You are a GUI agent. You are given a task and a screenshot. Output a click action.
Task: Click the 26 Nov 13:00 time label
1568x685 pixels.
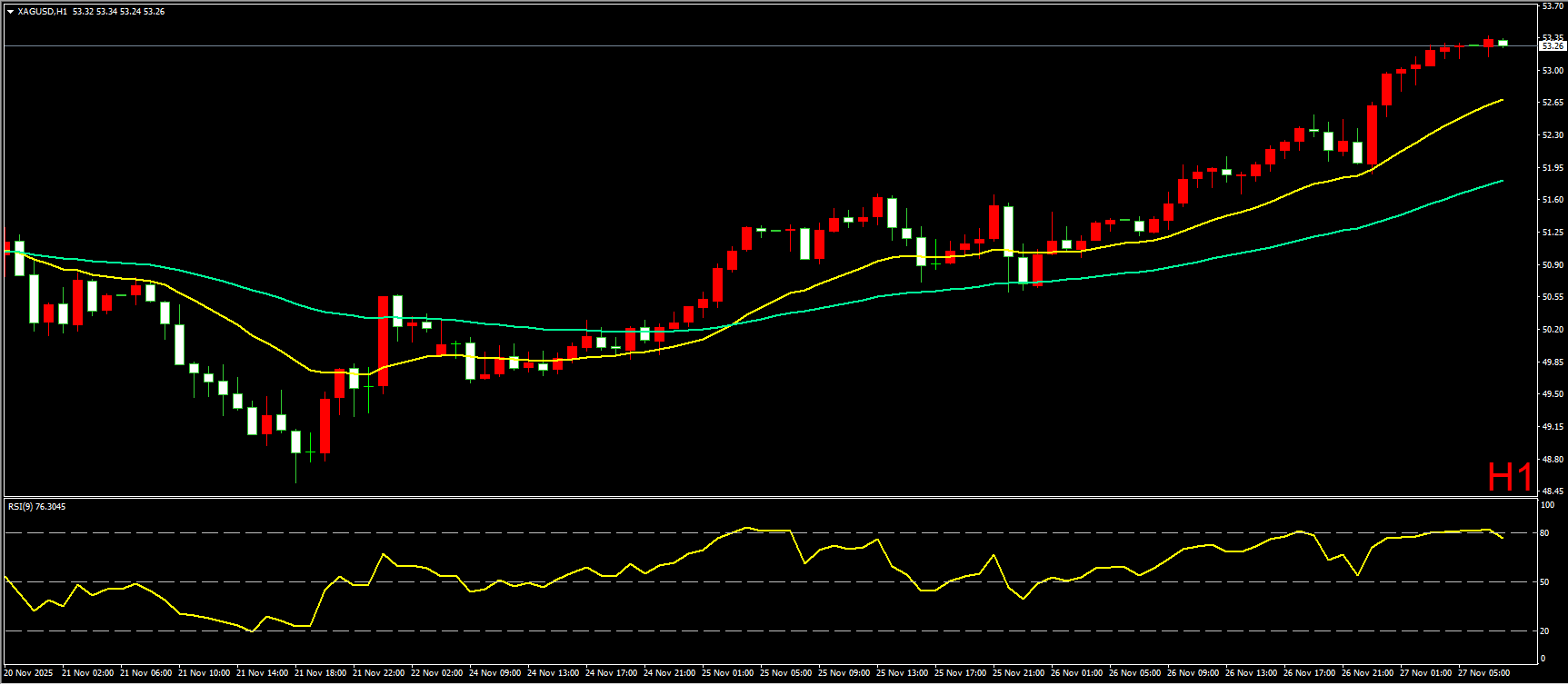click(1251, 673)
